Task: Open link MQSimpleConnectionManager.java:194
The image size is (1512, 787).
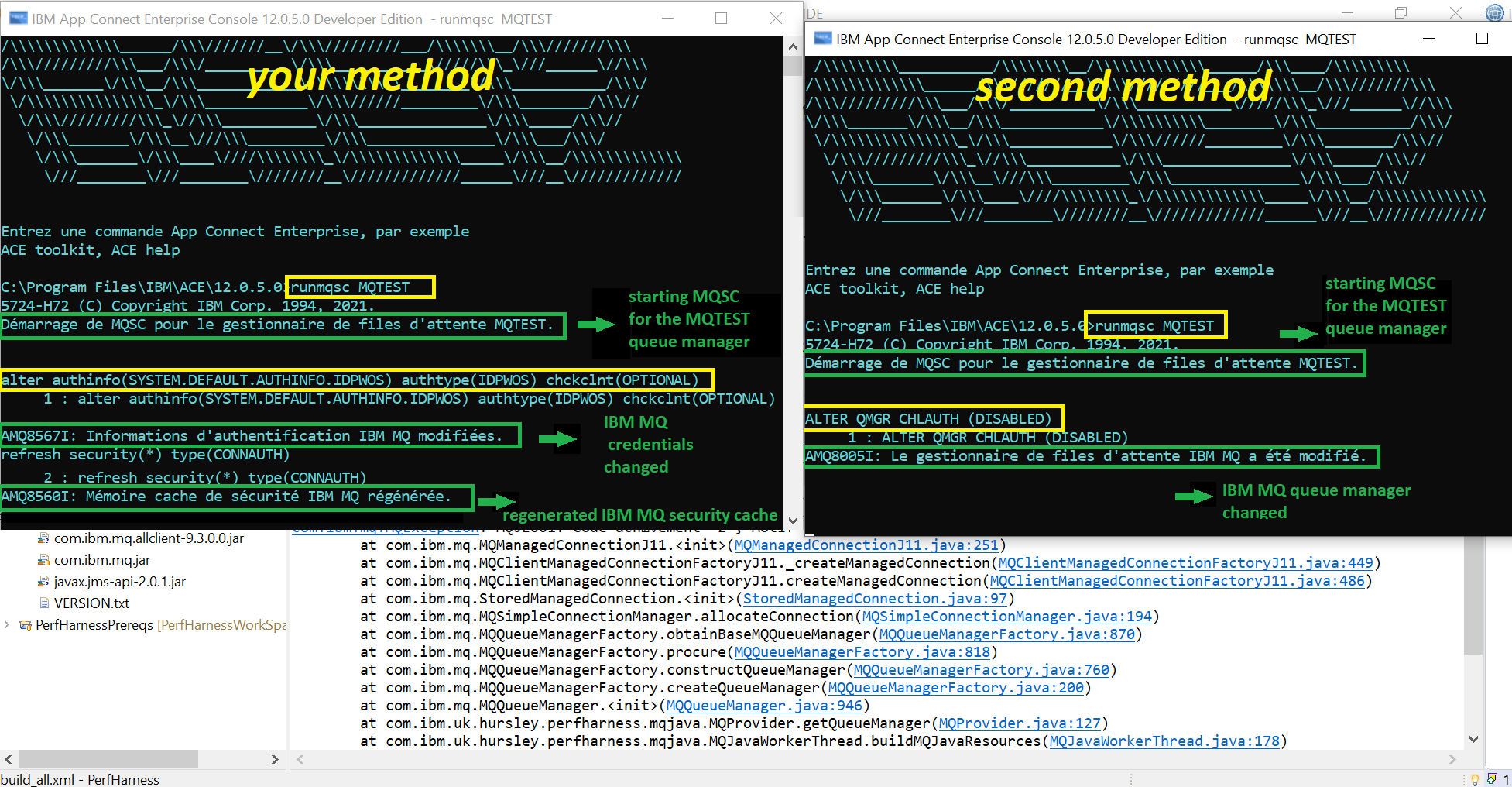Action: tap(1007, 617)
